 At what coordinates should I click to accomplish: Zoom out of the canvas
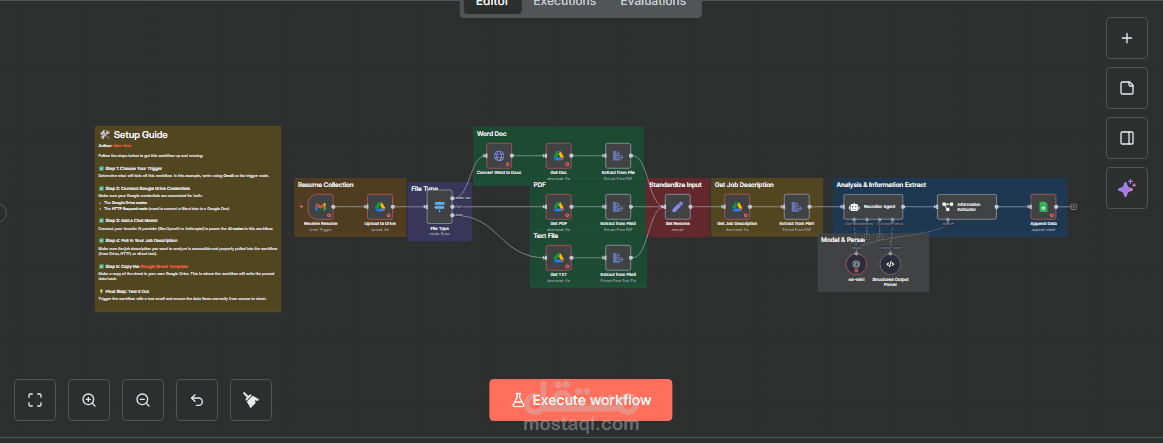click(143, 400)
